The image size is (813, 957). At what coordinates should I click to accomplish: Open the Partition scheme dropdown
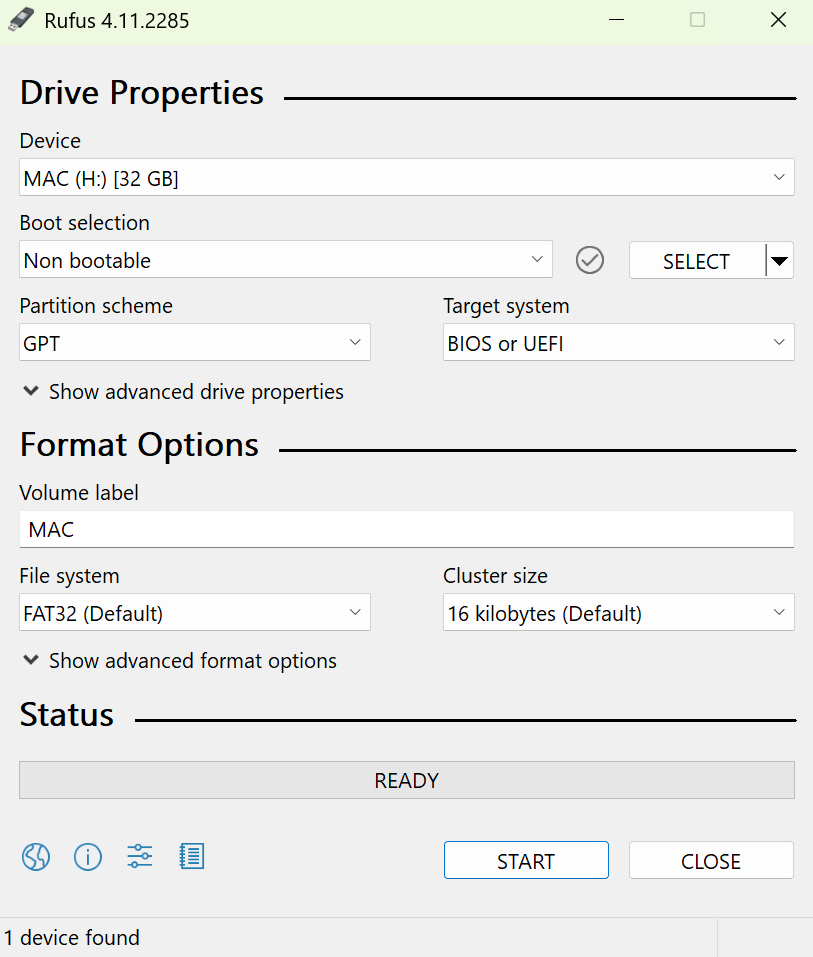pos(195,343)
